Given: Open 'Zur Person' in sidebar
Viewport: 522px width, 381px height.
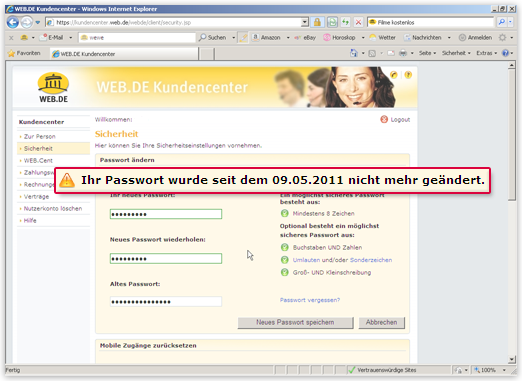Looking at the screenshot, I should pyautogui.click(x=39, y=137).
